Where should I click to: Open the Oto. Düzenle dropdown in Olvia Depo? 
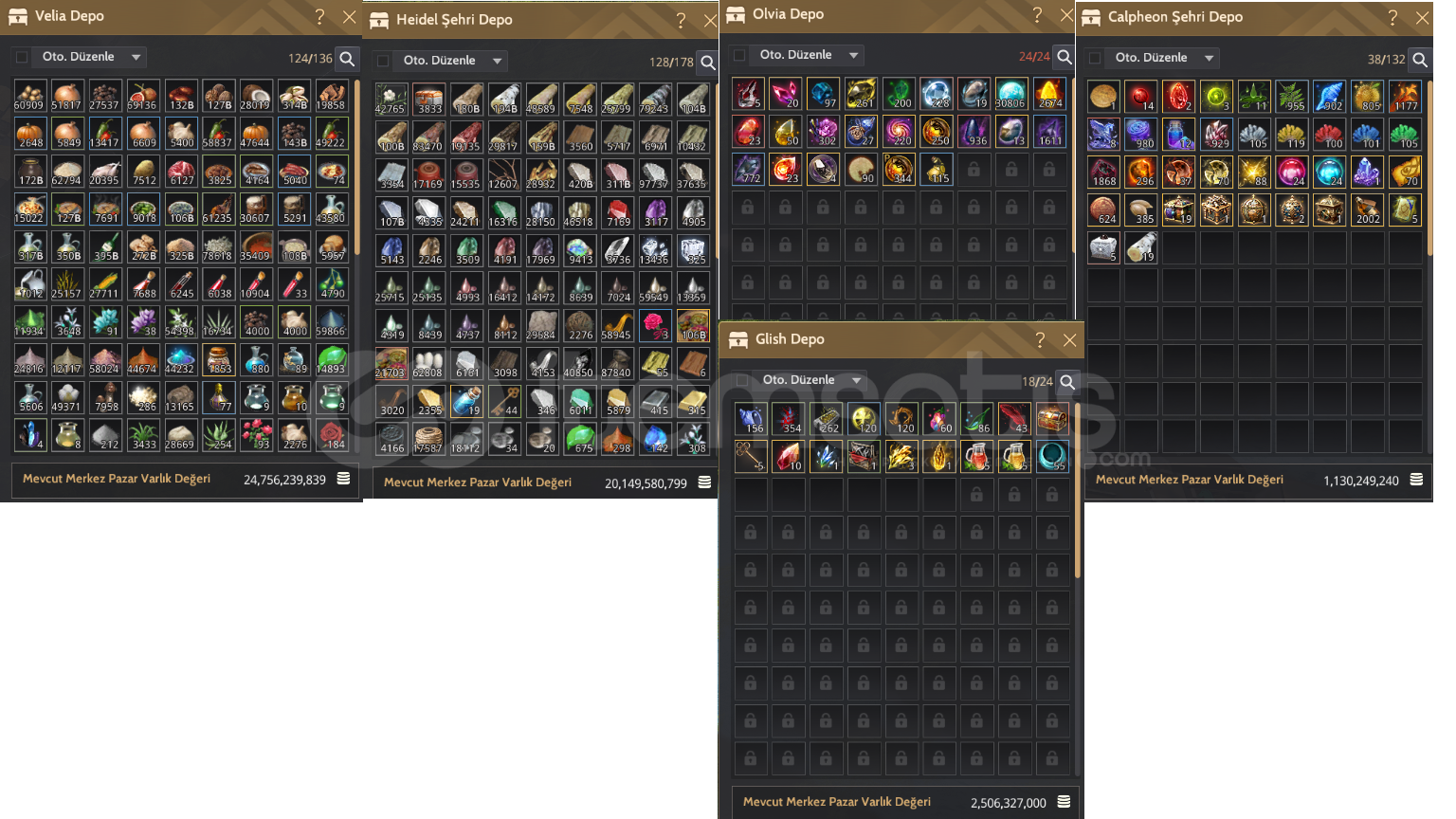[x=809, y=55]
